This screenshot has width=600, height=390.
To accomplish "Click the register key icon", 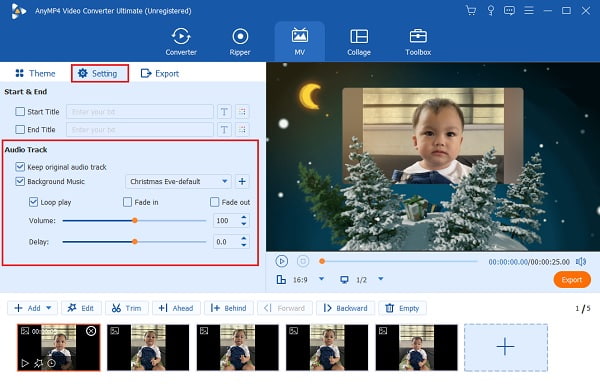I will [x=491, y=10].
